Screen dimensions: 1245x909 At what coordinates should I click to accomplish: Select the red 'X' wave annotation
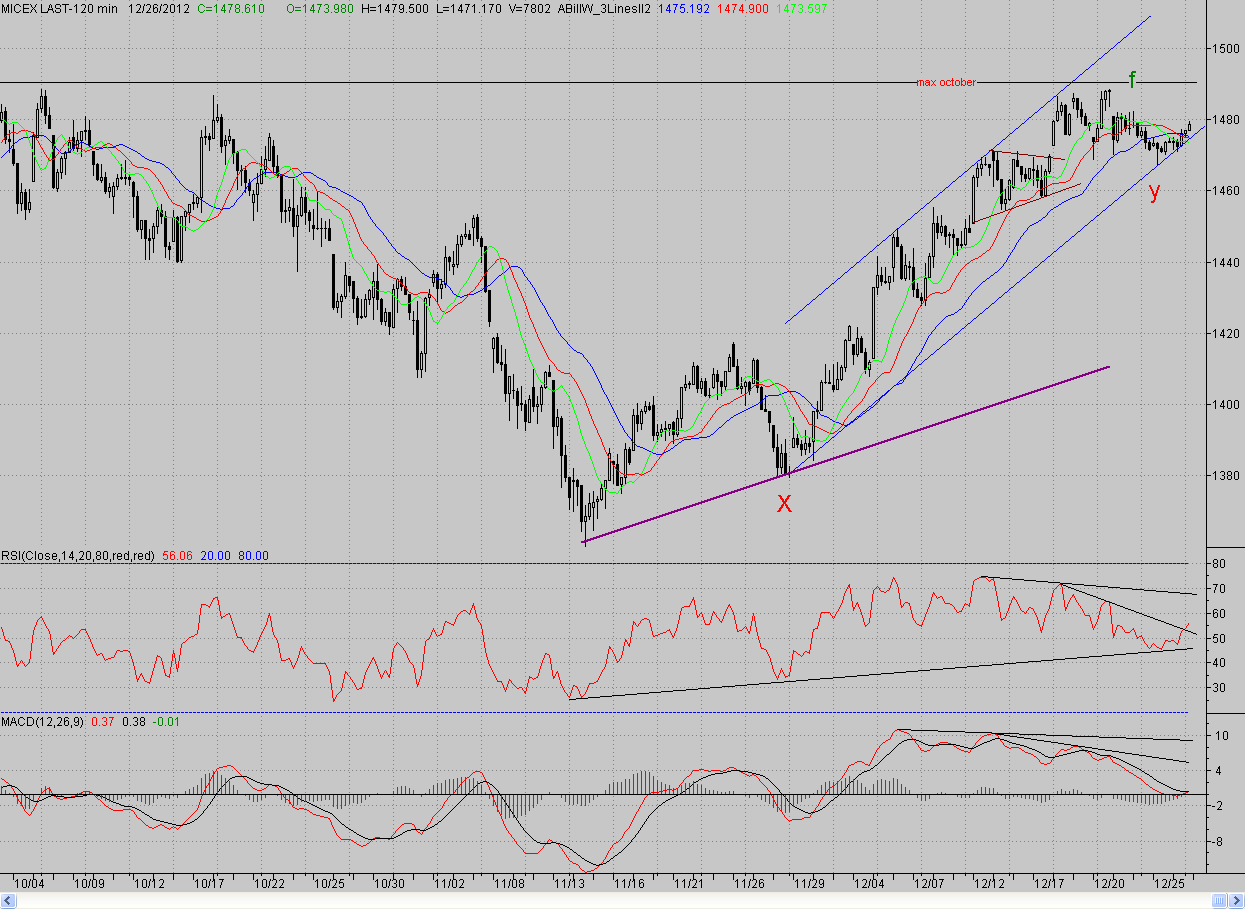pyautogui.click(x=785, y=504)
